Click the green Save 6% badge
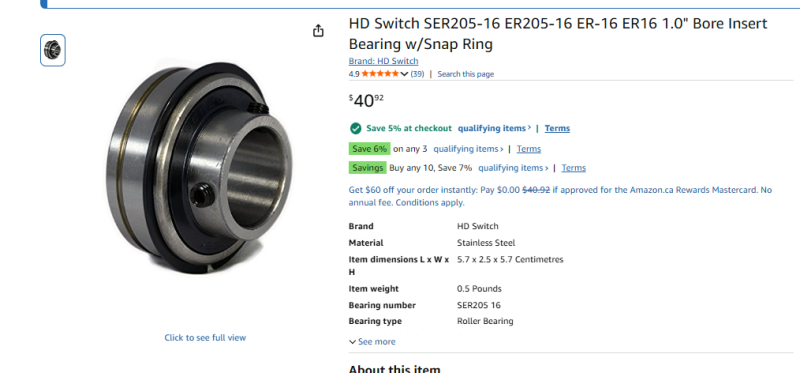 369,149
